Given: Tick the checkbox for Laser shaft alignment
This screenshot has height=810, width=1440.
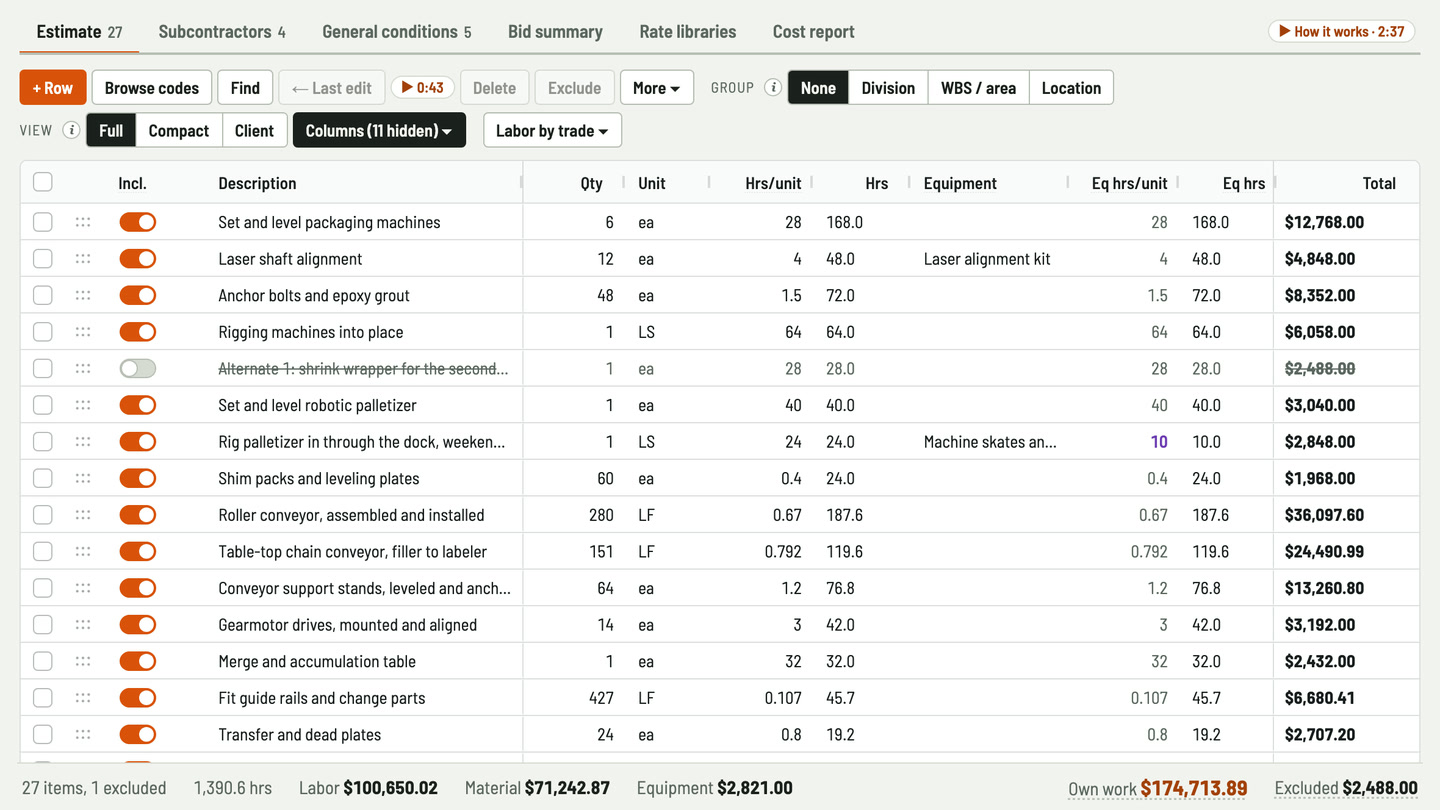Looking at the screenshot, I should (43, 259).
